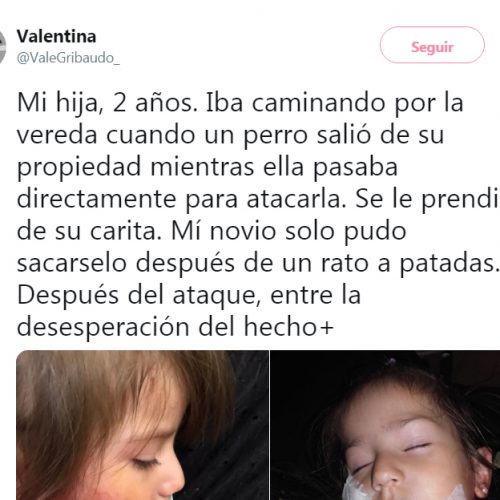This screenshot has height=500, width=500.
Task: Click the final line 'desesperación del hecho+'
Action: tap(175, 327)
